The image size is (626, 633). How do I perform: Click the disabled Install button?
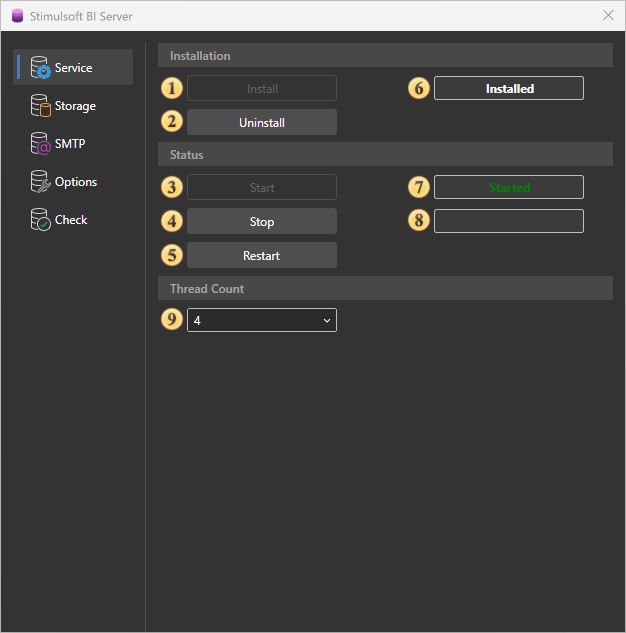(262, 88)
